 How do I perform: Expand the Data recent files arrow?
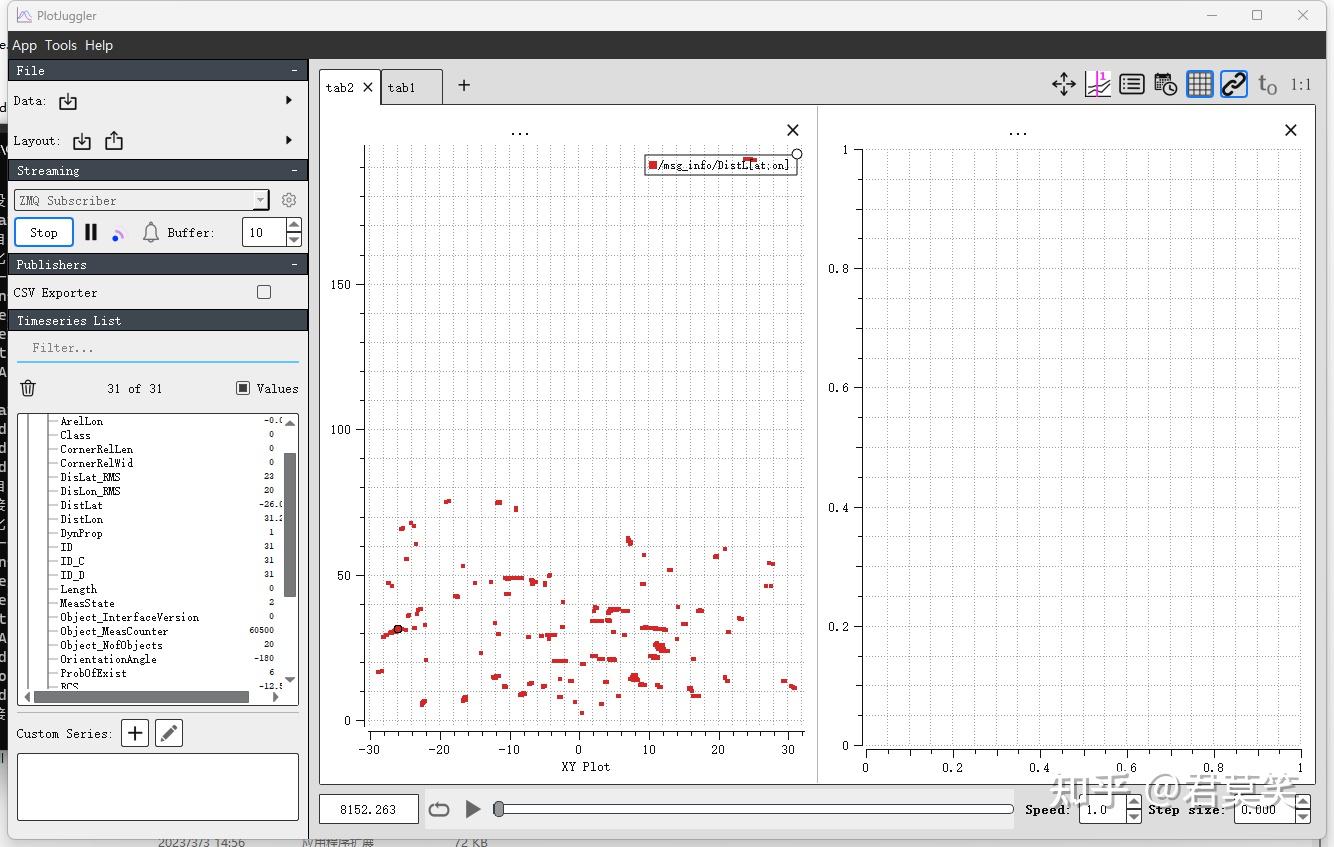click(289, 100)
